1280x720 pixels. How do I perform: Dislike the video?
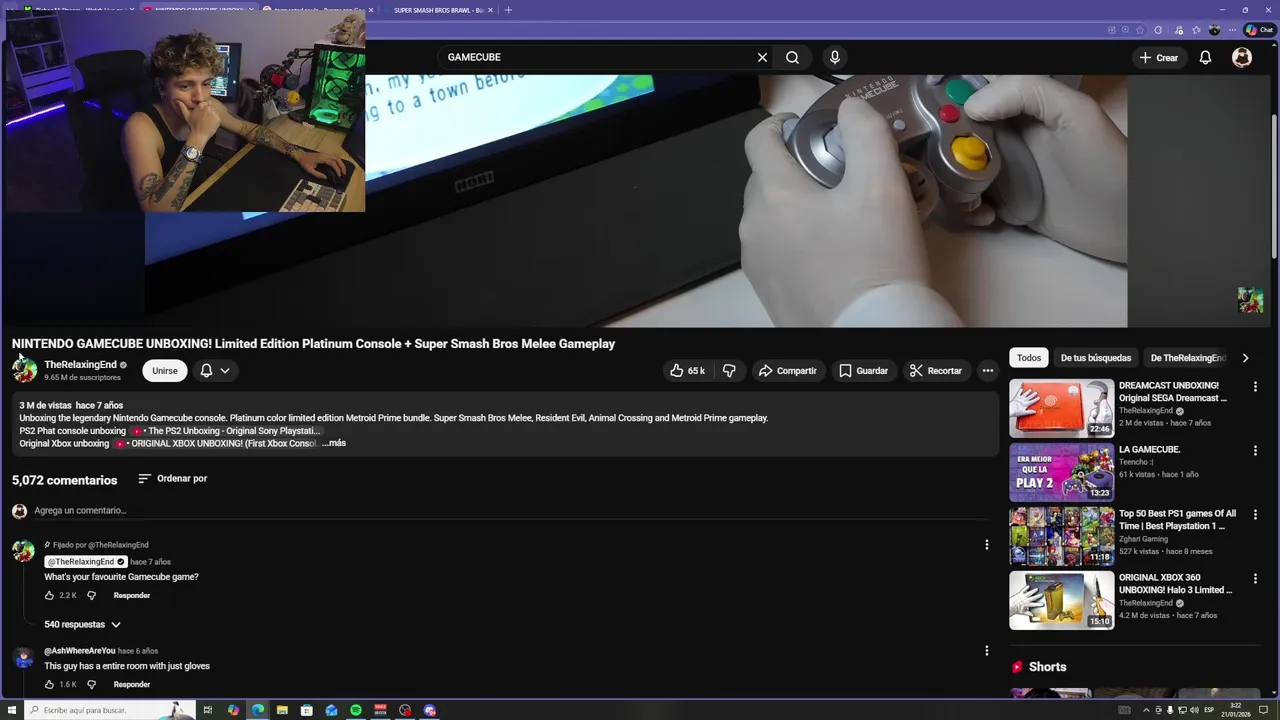tap(729, 371)
